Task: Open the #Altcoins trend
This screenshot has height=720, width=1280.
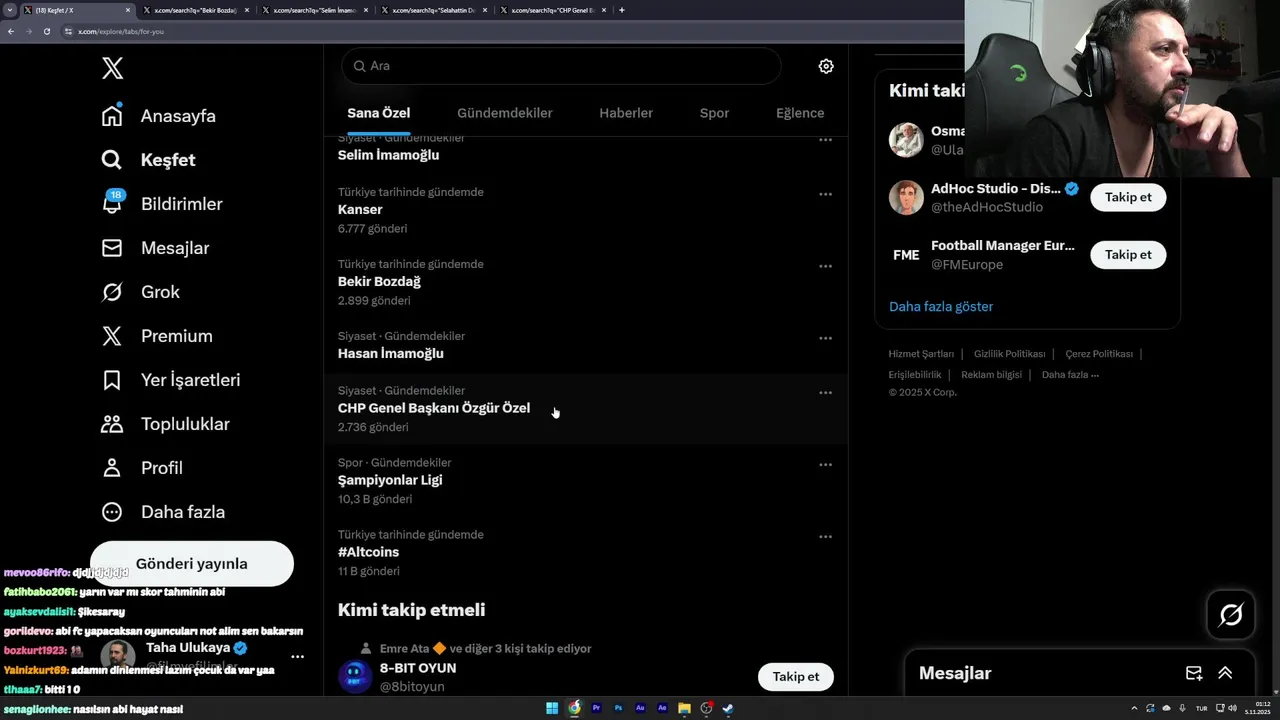Action: pos(586,553)
